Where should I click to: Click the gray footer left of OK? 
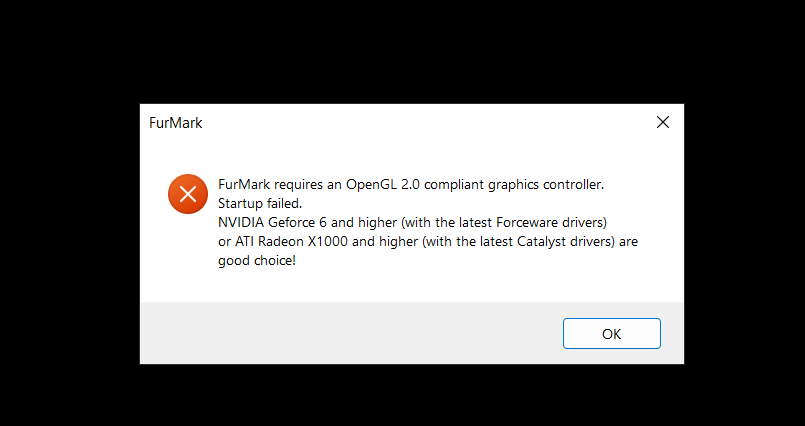pyautogui.click(x=350, y=334)
